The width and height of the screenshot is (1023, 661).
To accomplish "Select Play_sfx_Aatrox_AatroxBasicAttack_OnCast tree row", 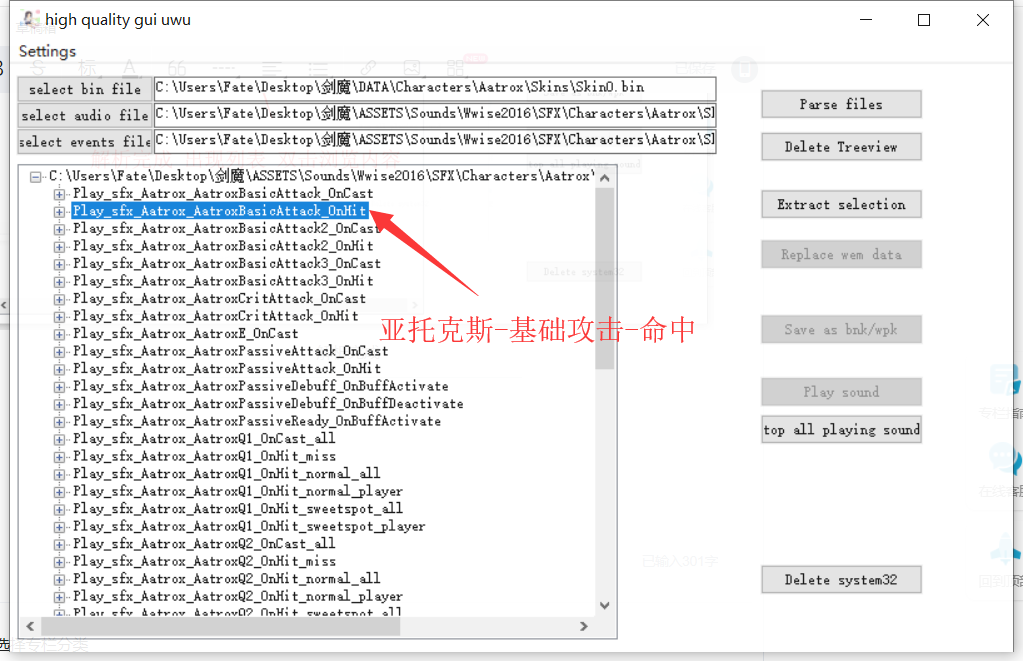I will 222,193.
